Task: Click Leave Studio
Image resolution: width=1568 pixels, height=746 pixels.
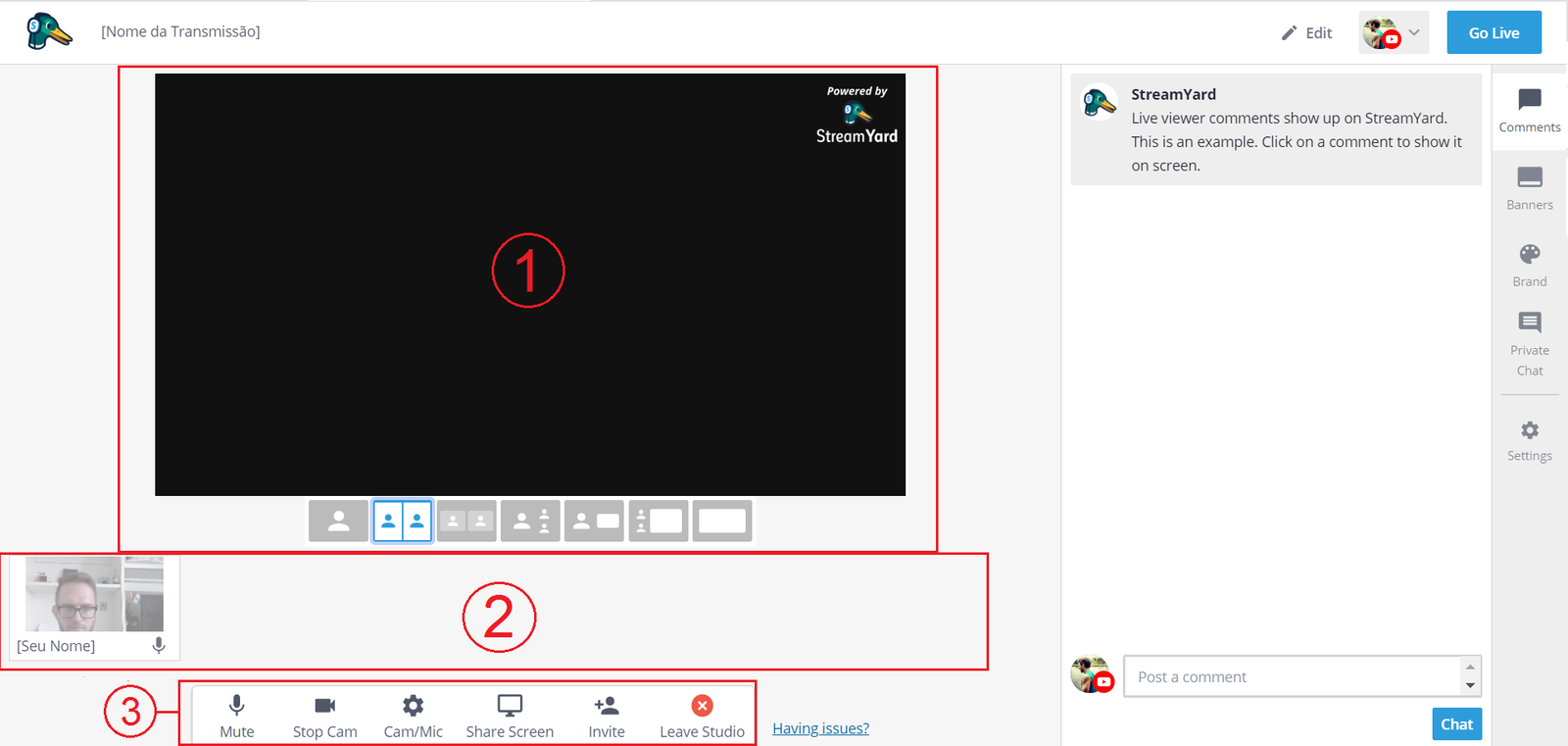Action: coord(702,716)
